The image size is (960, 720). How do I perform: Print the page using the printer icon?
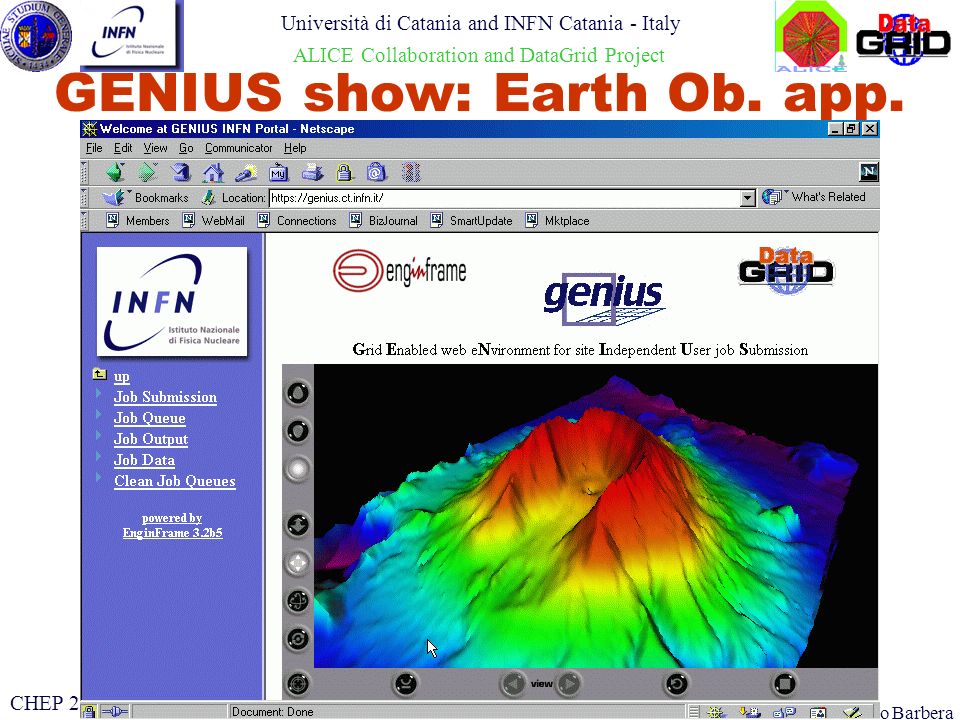click(x=312, y=173)
